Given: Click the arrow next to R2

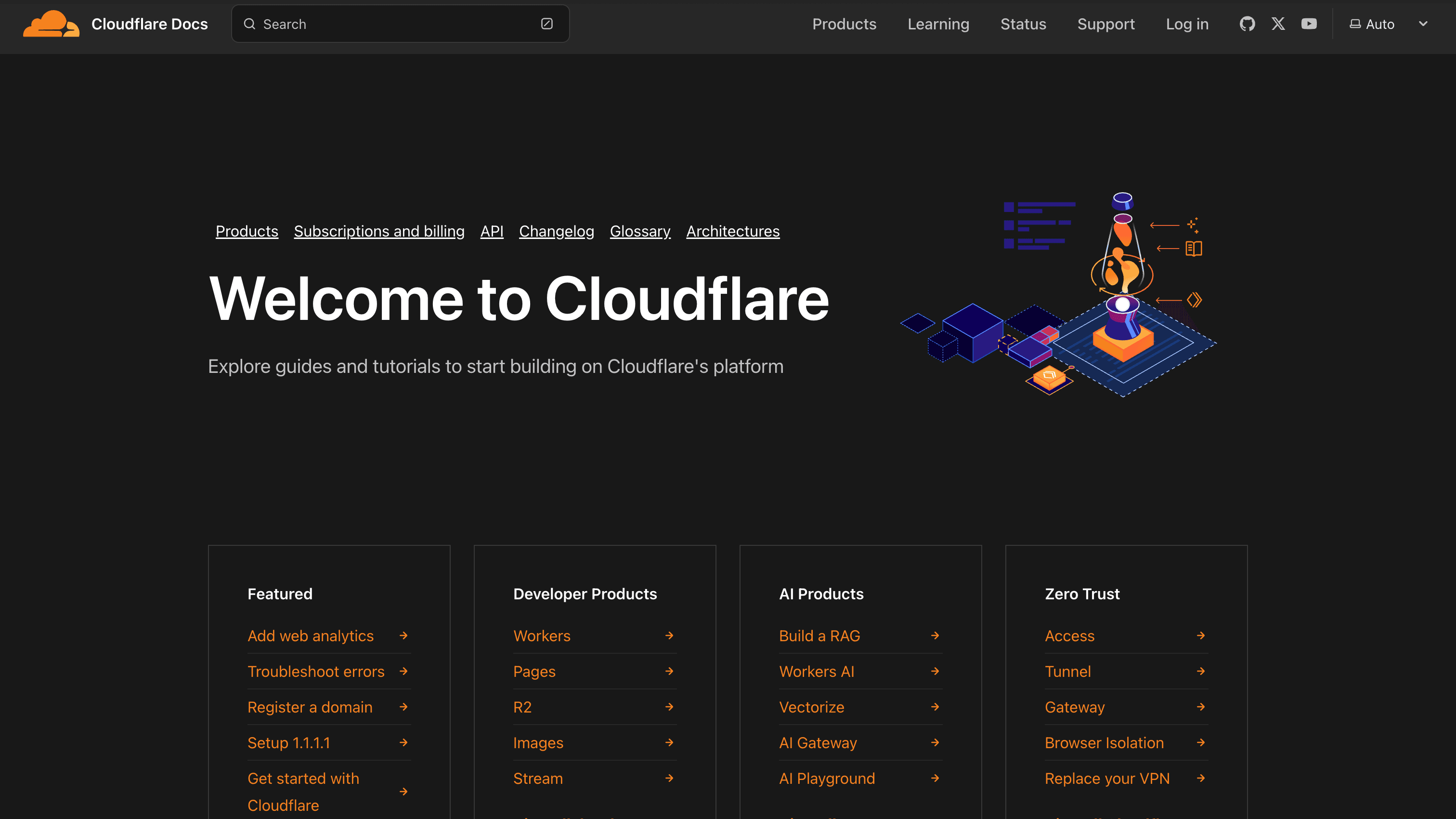Looking at the screenshot, I should 669,707.
